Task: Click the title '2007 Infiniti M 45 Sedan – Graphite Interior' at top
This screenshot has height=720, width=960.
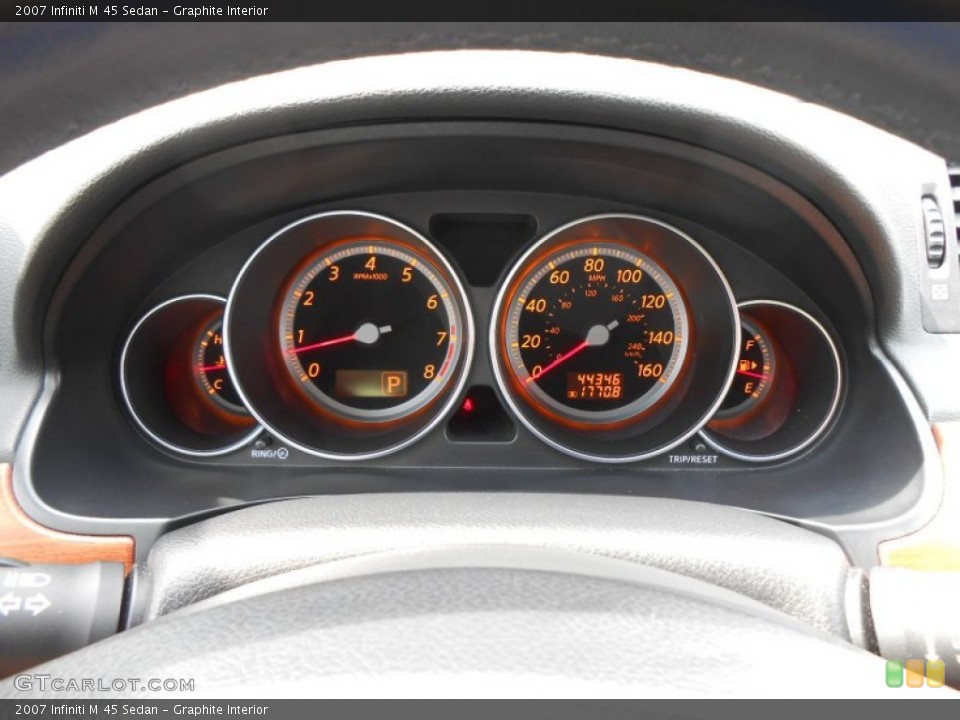Action: pyautogui.click(x=141, y=10)
